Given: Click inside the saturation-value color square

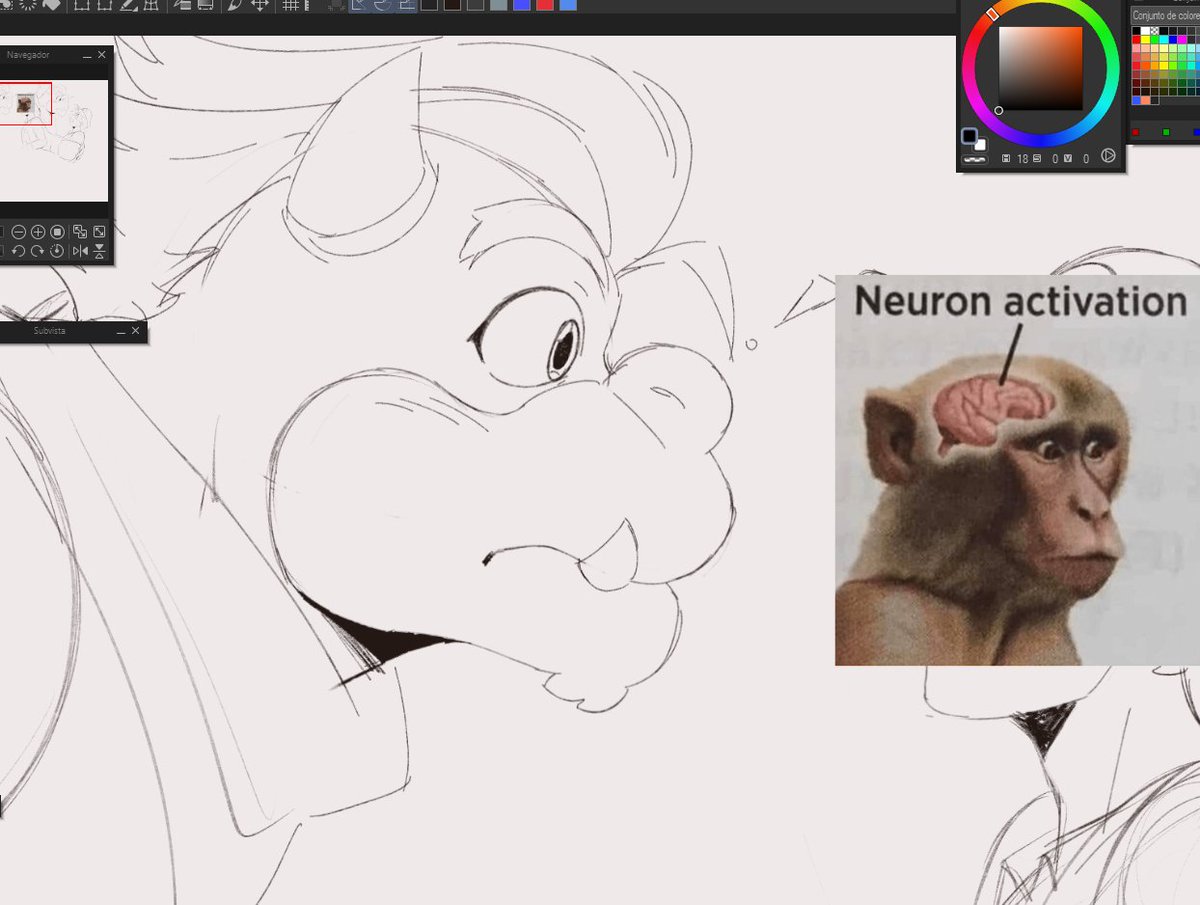Looking at the screenshot, I should pos(1041,68).
